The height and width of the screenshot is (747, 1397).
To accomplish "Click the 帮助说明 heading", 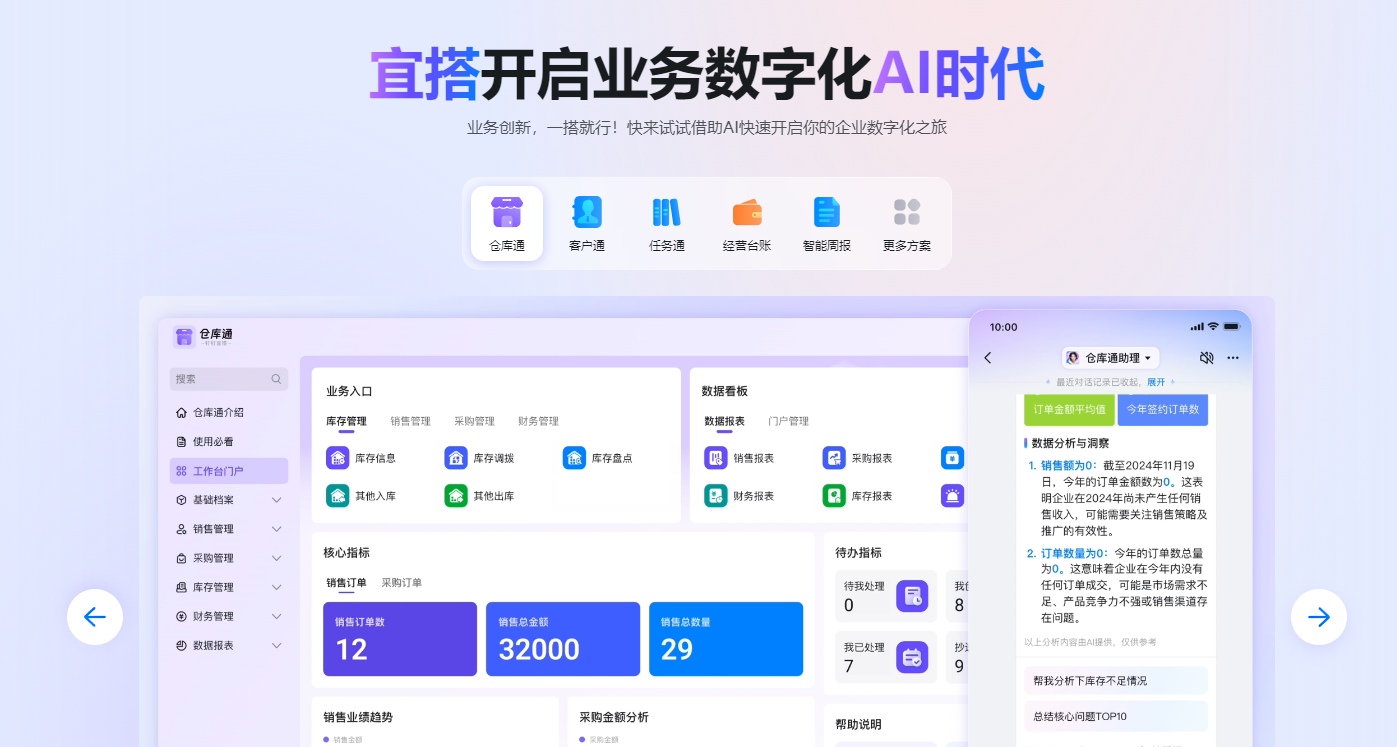I will click(859, 724).
